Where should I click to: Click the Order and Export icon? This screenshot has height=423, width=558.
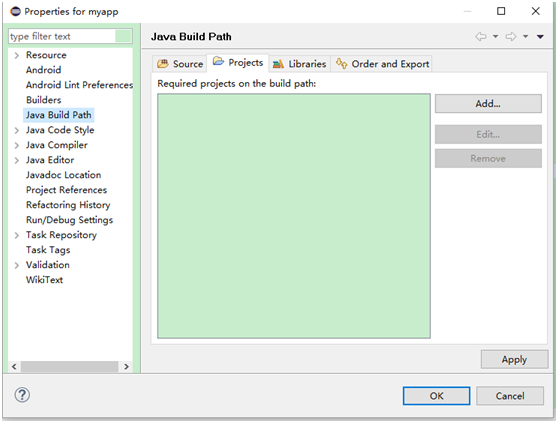point(342,64)
